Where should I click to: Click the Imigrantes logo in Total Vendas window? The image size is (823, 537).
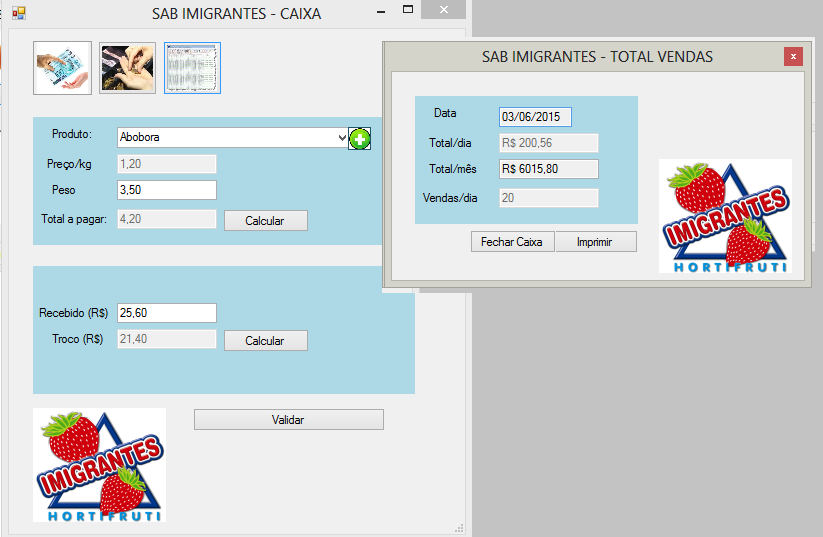[x=725, y=216]
